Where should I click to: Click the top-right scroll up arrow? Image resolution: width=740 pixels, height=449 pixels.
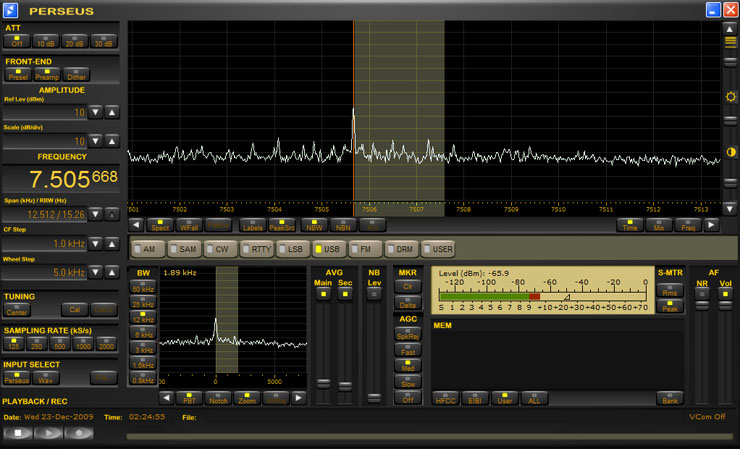pyautogui.click(x=730, y=29)
